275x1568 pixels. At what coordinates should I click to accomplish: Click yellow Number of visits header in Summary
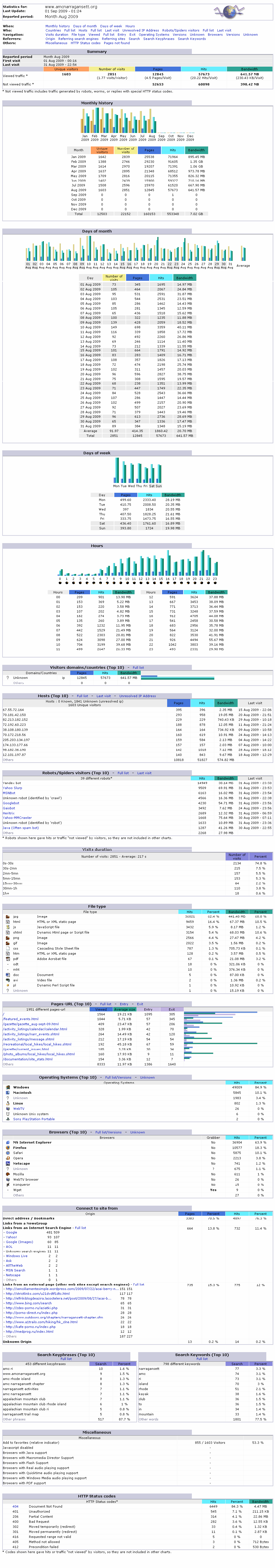(x=112, y=69)
